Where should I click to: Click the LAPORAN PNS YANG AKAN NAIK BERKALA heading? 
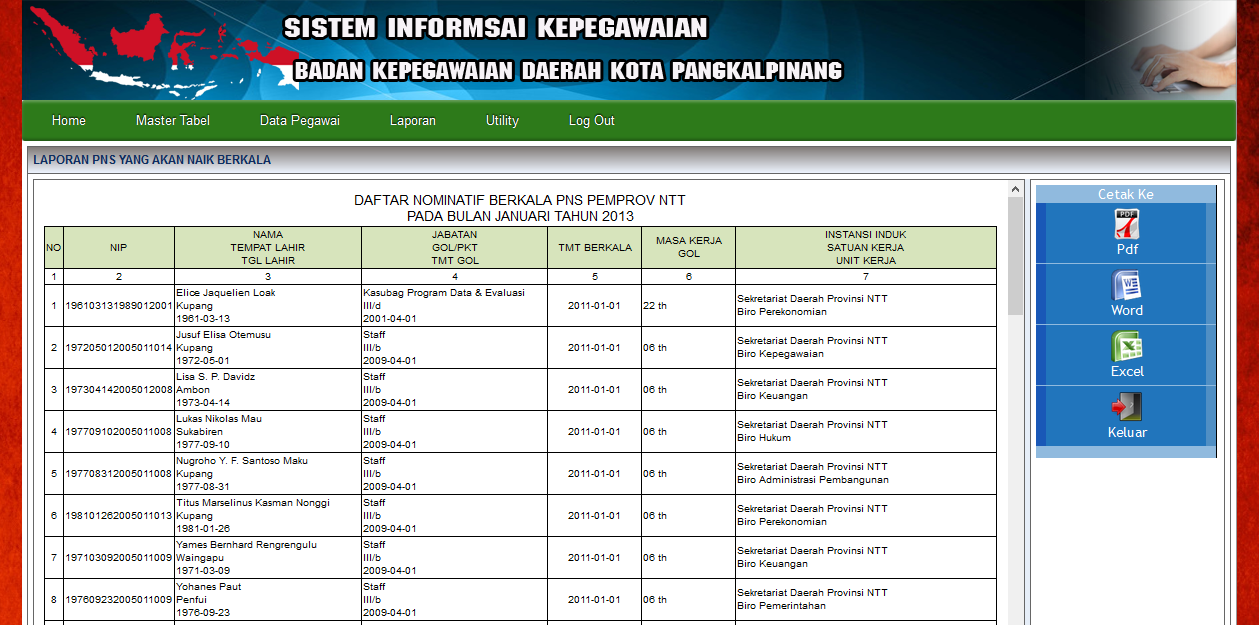[x=152, y=160]
